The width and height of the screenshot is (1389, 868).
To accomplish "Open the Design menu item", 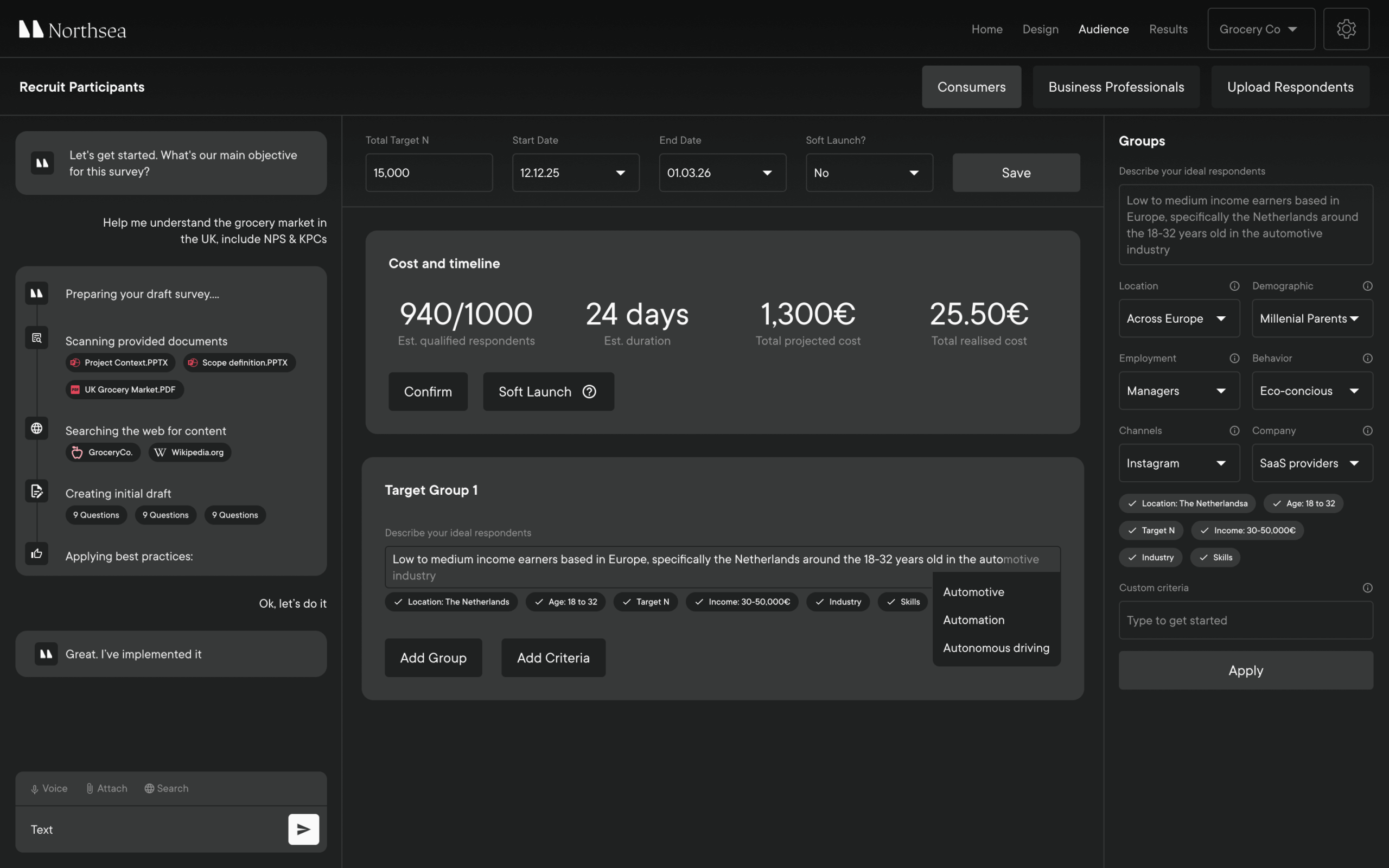I will point(1041,29).
